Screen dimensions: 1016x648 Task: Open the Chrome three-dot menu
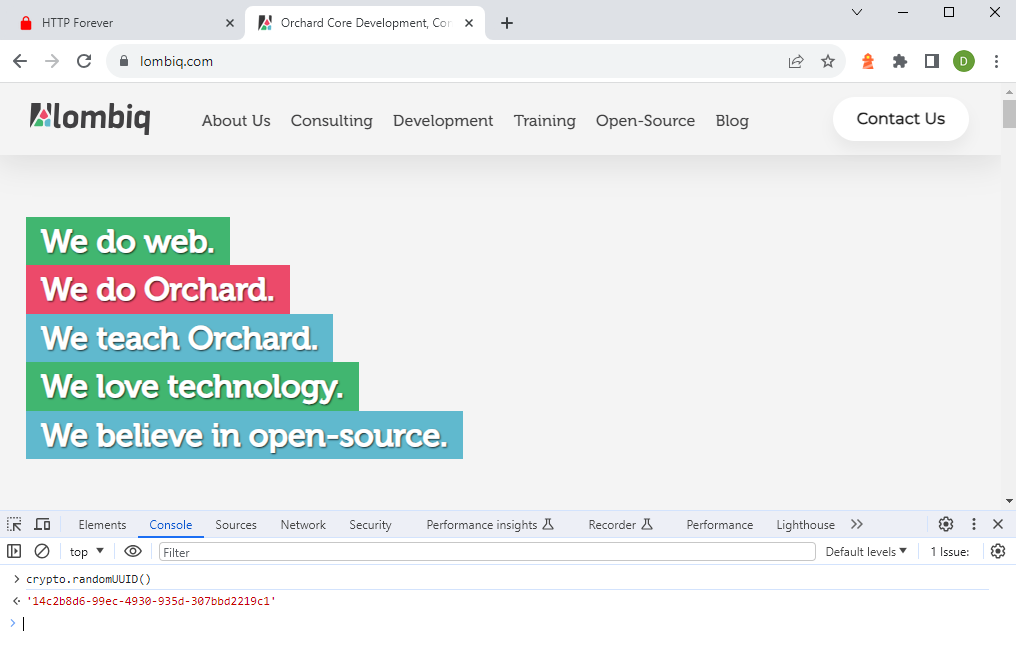pos(996,61)
